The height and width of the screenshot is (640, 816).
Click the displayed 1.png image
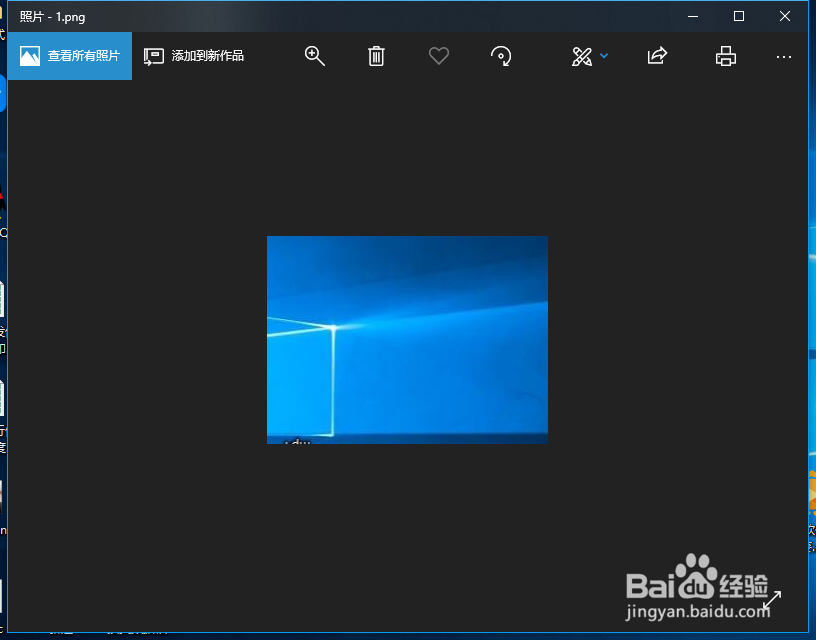tap(407, 340)
